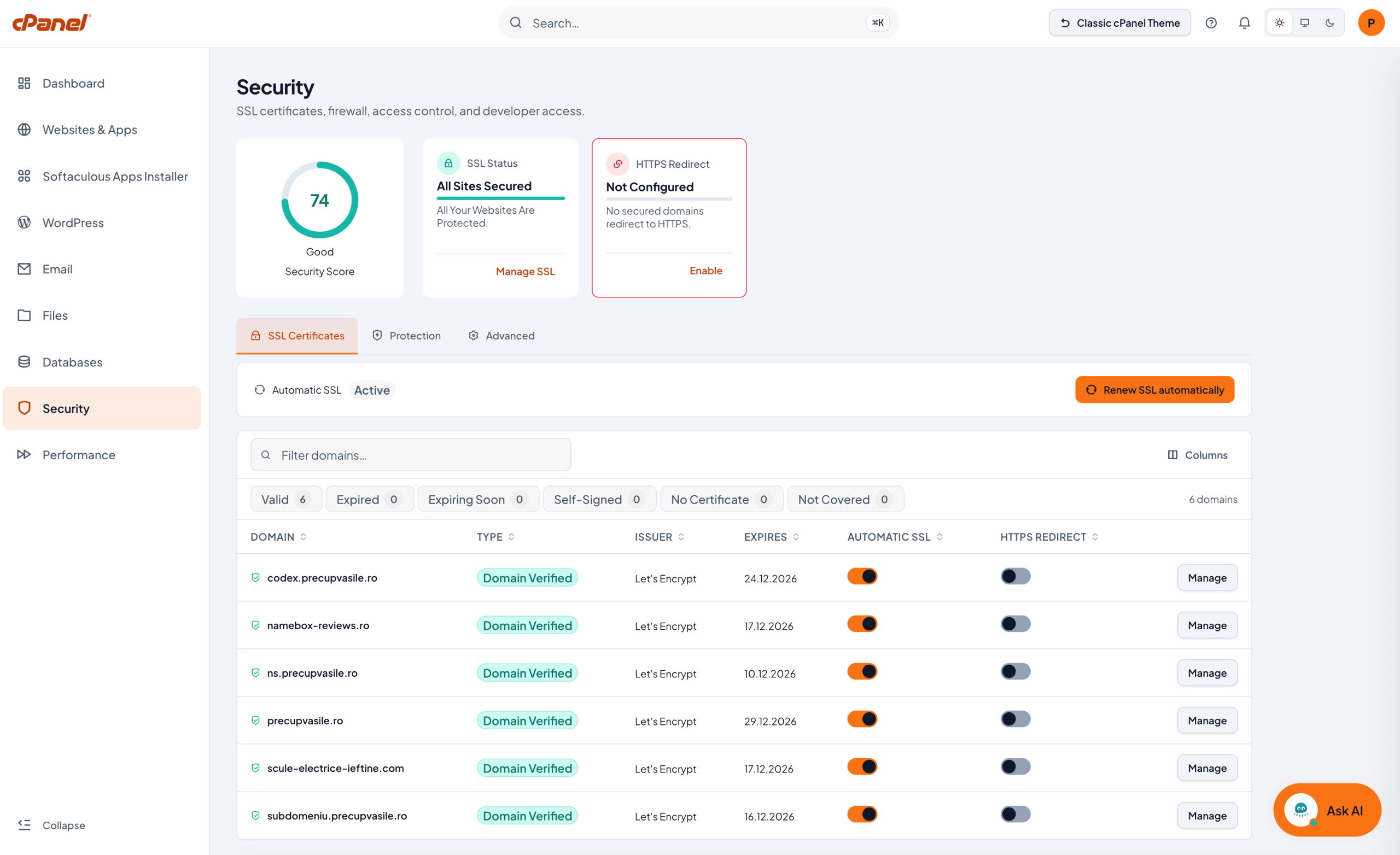The width and height of the screenshot is (1400, 855).
Task: Filter by Expiring Soon status chip
Action: [x=478, y=499]
